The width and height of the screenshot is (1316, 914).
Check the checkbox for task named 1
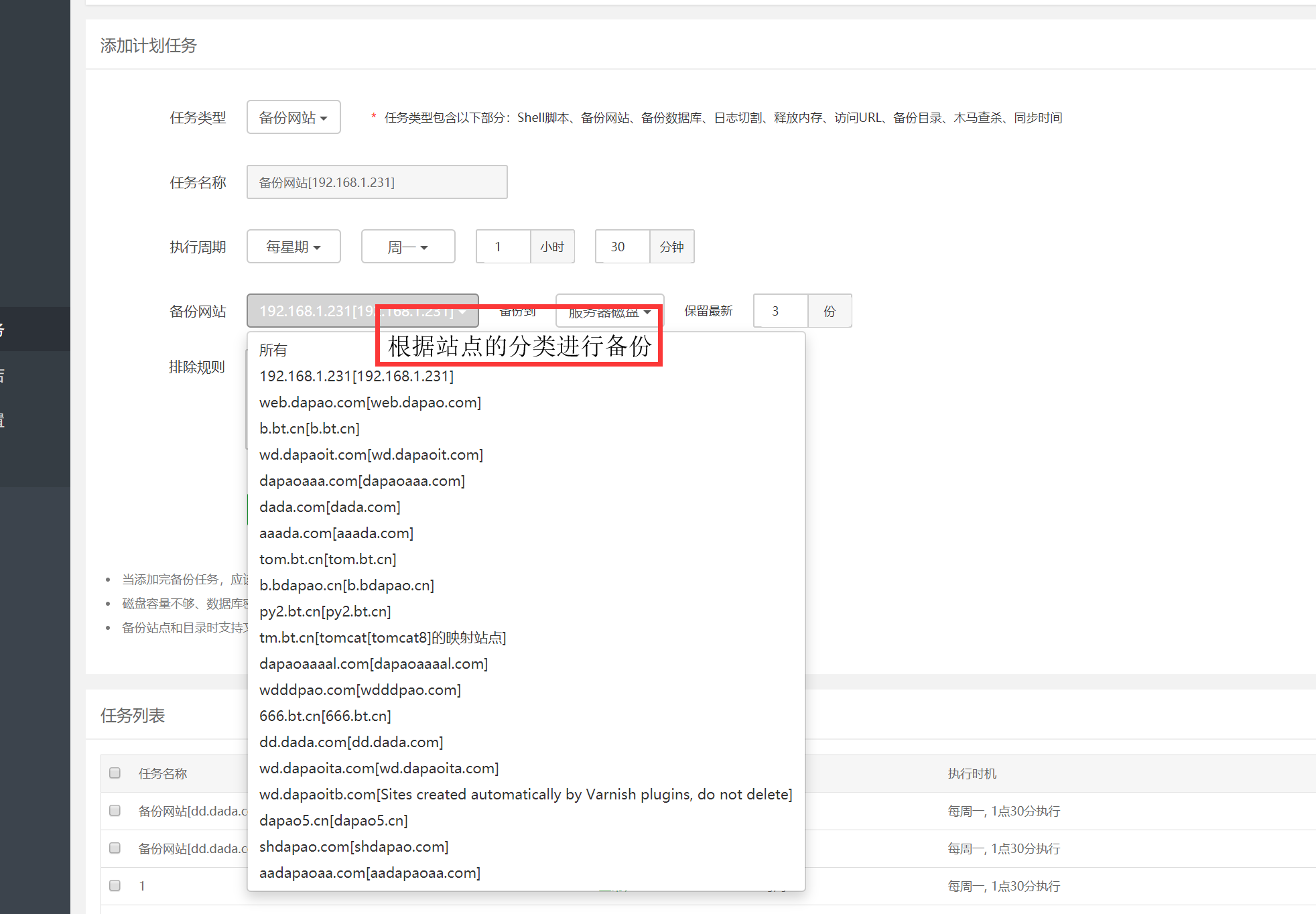coord(115,886)
